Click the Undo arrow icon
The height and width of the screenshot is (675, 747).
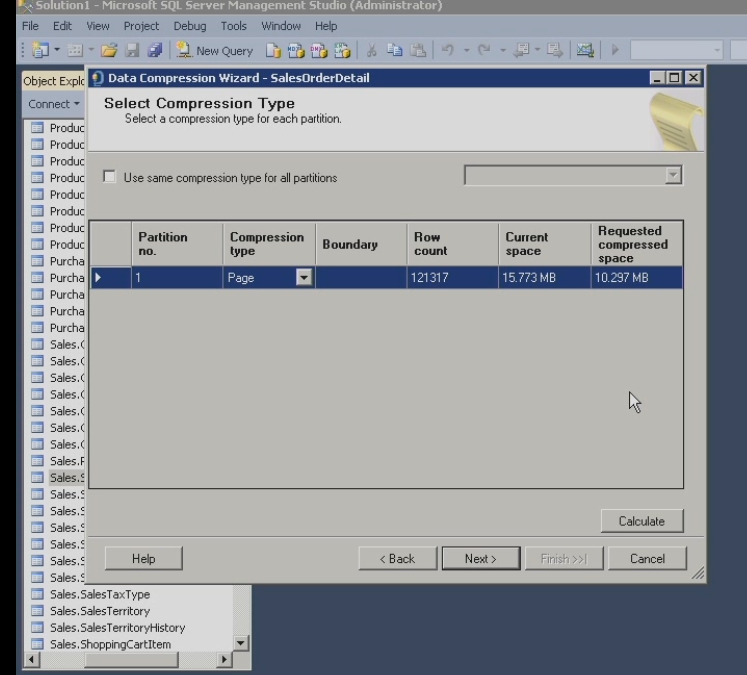(448, 50)
